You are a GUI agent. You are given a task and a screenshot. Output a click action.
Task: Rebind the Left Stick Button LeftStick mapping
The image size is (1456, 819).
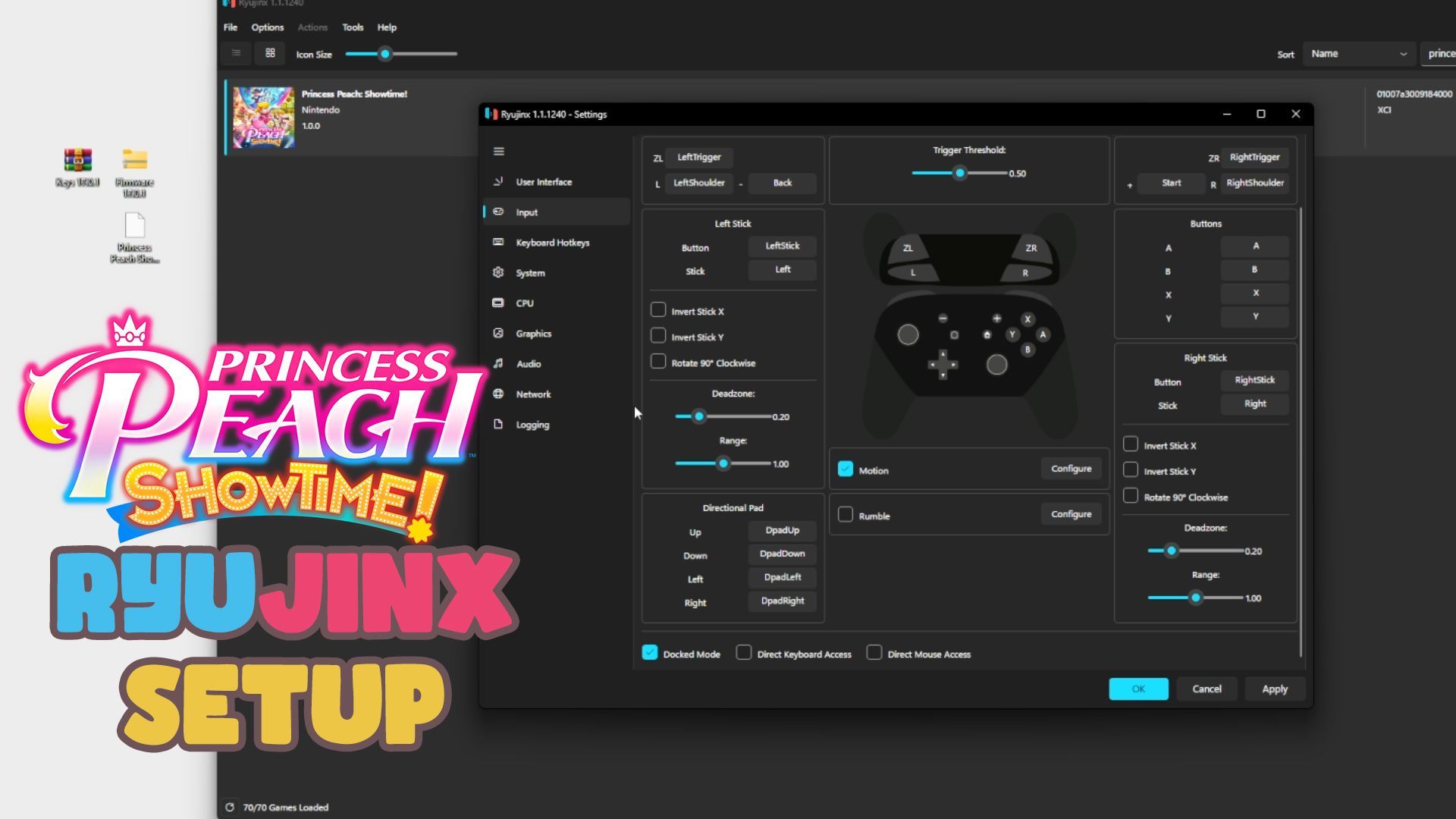(x=782, y=246)
